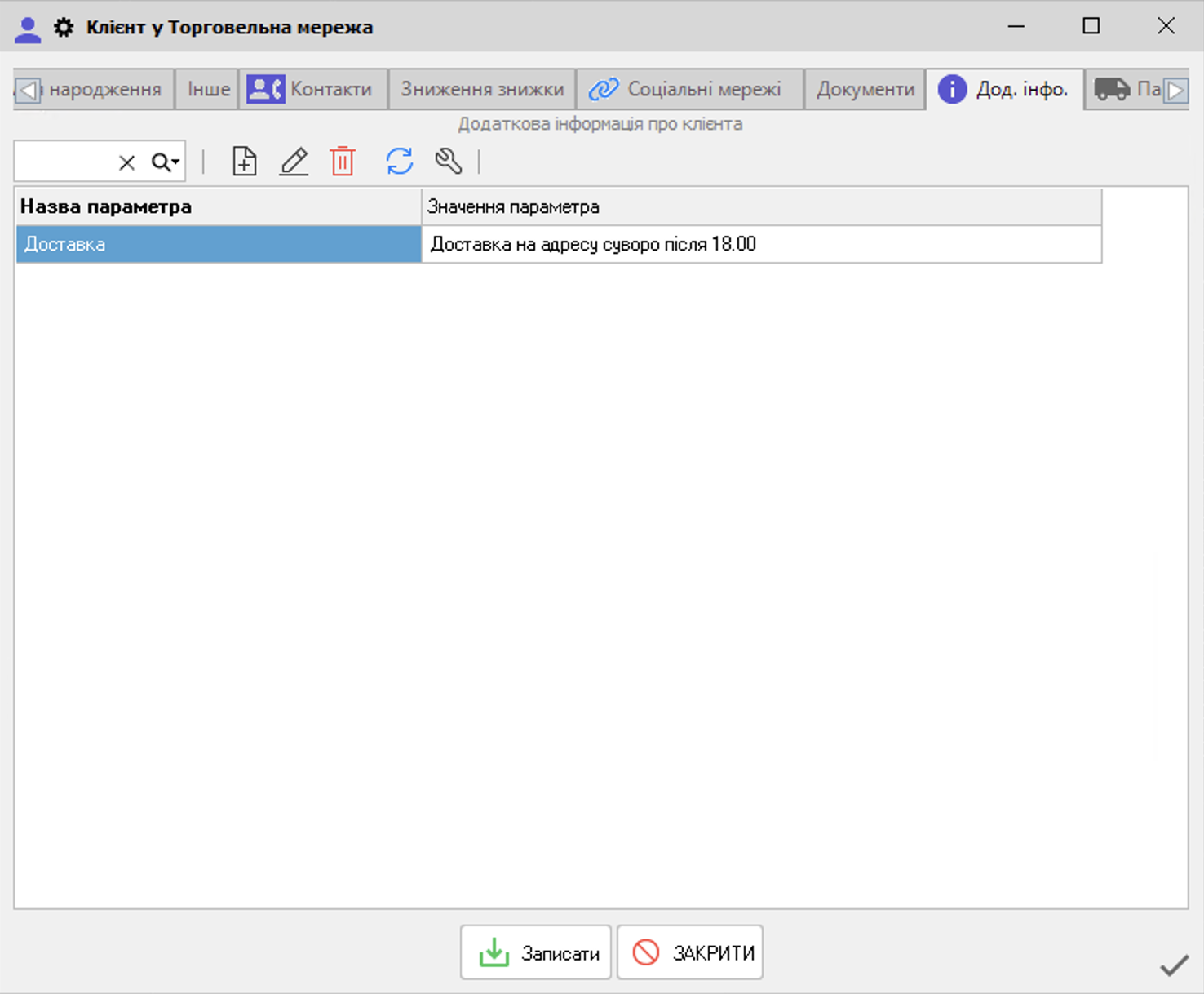
Task: Sort by Назва параметра column header
Action: coord(219,206)
